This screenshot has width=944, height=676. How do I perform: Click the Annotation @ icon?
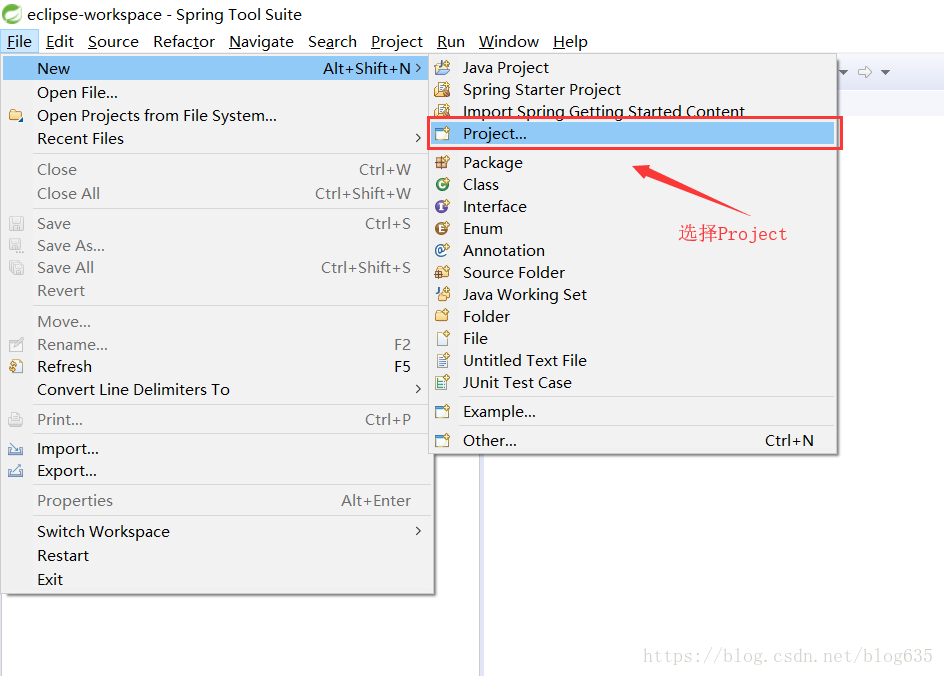coord(442,250)
